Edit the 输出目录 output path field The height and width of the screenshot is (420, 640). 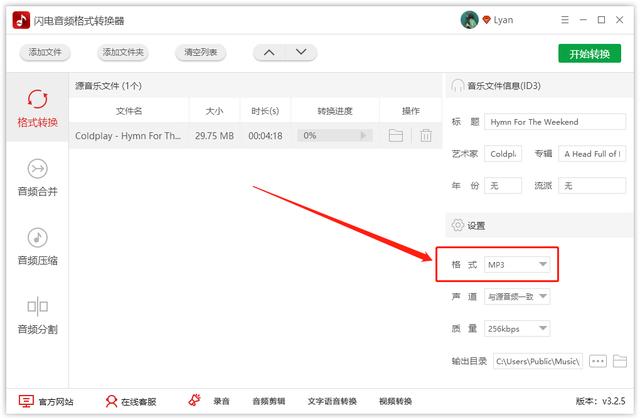pos(538,361)
